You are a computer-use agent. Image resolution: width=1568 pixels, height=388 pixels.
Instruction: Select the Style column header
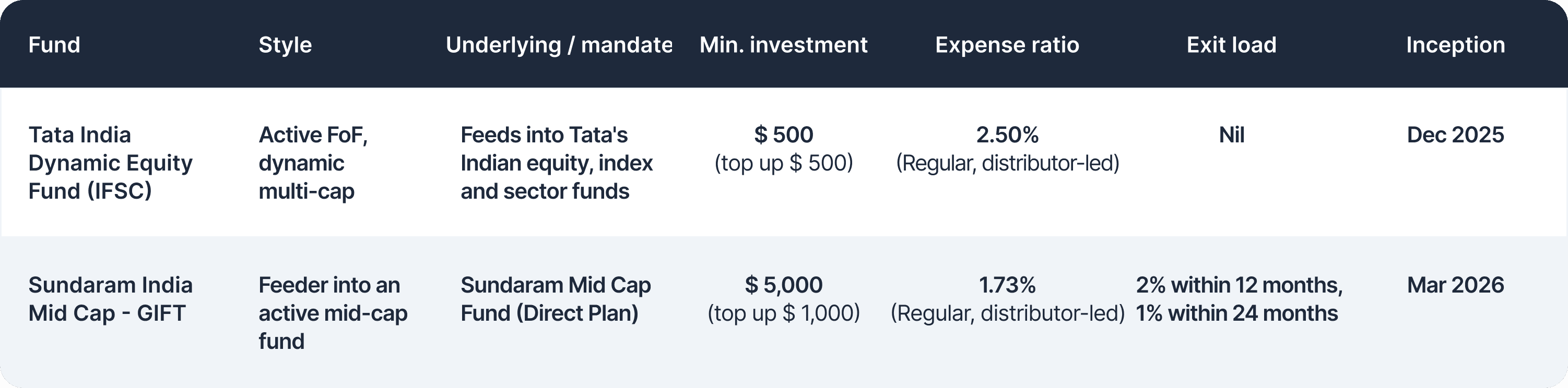pyautogui.click(x=285, y=45)
